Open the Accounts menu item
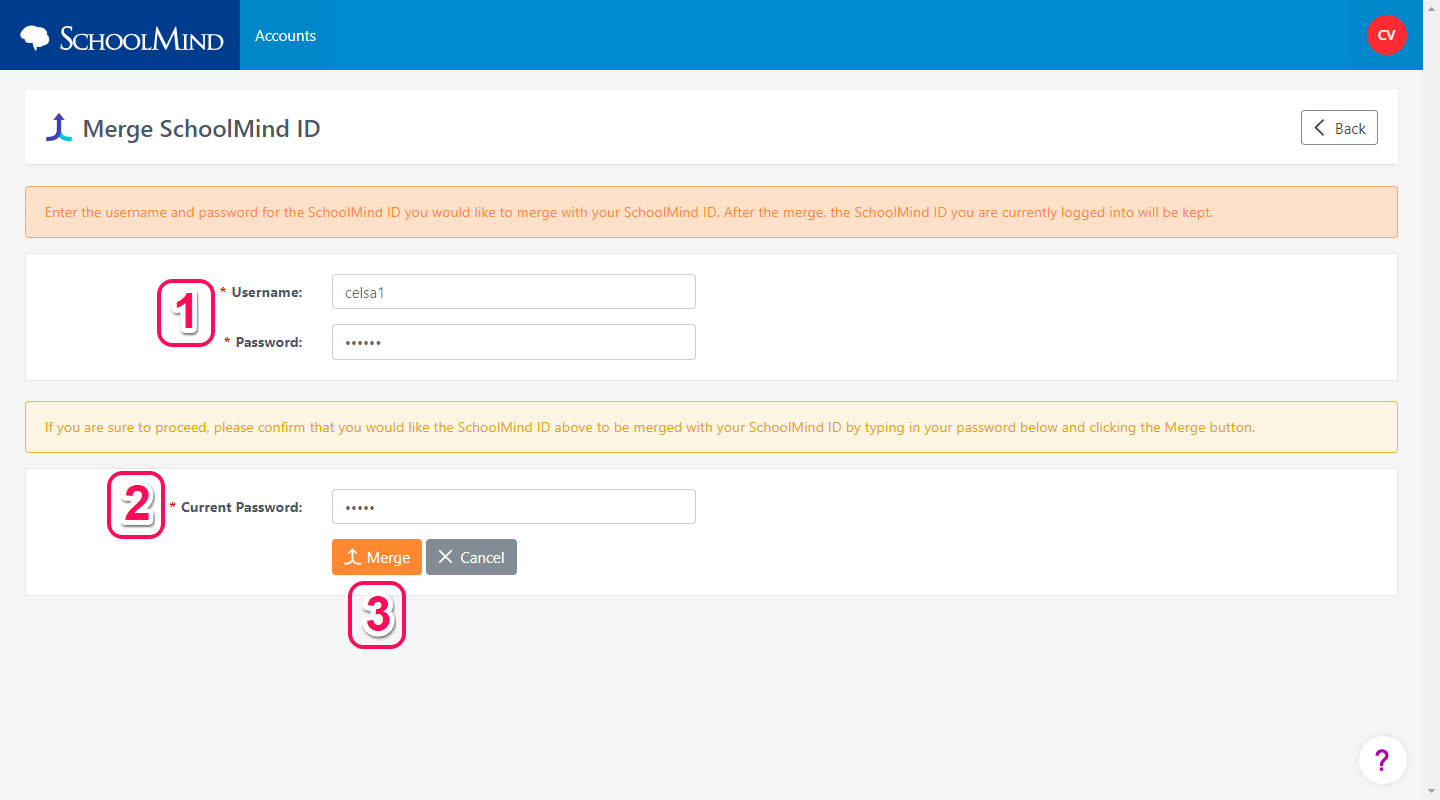Image resolution: width=1440 pixels, height=800 pixels. (x=285, y=35)
